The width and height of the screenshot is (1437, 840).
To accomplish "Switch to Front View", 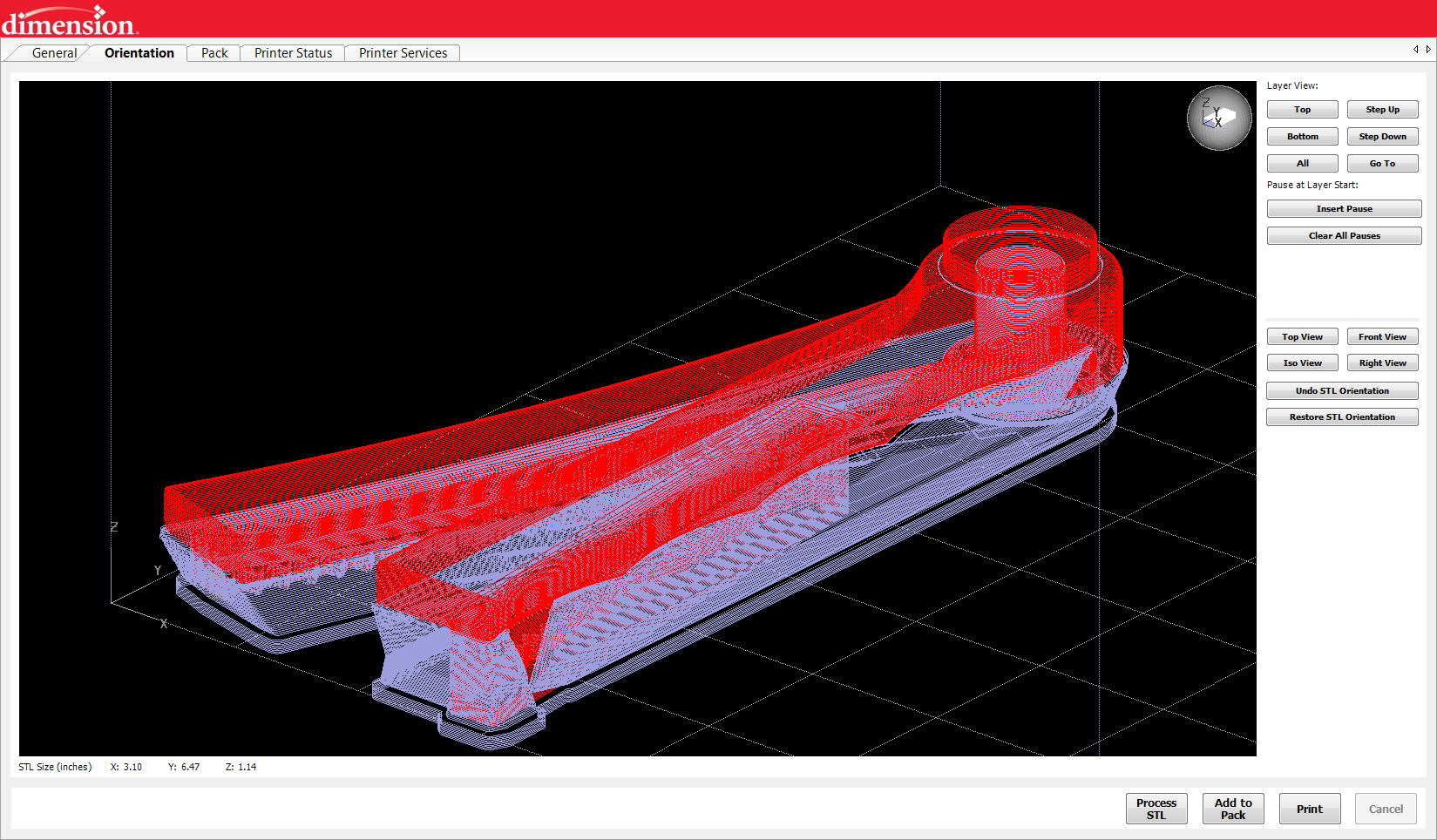I will click(1383, 337).
